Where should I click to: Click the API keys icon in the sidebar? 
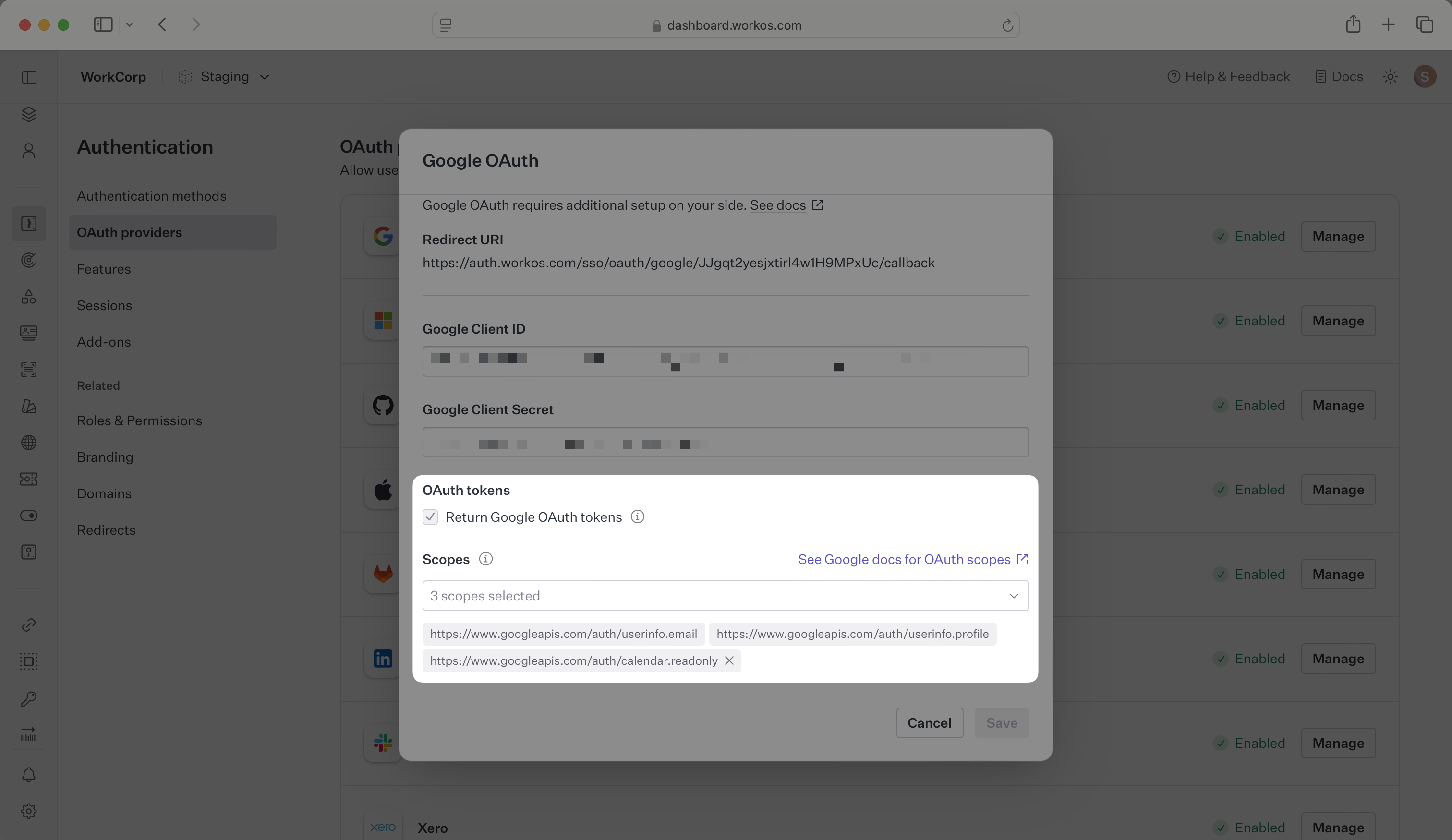[29, 698]
